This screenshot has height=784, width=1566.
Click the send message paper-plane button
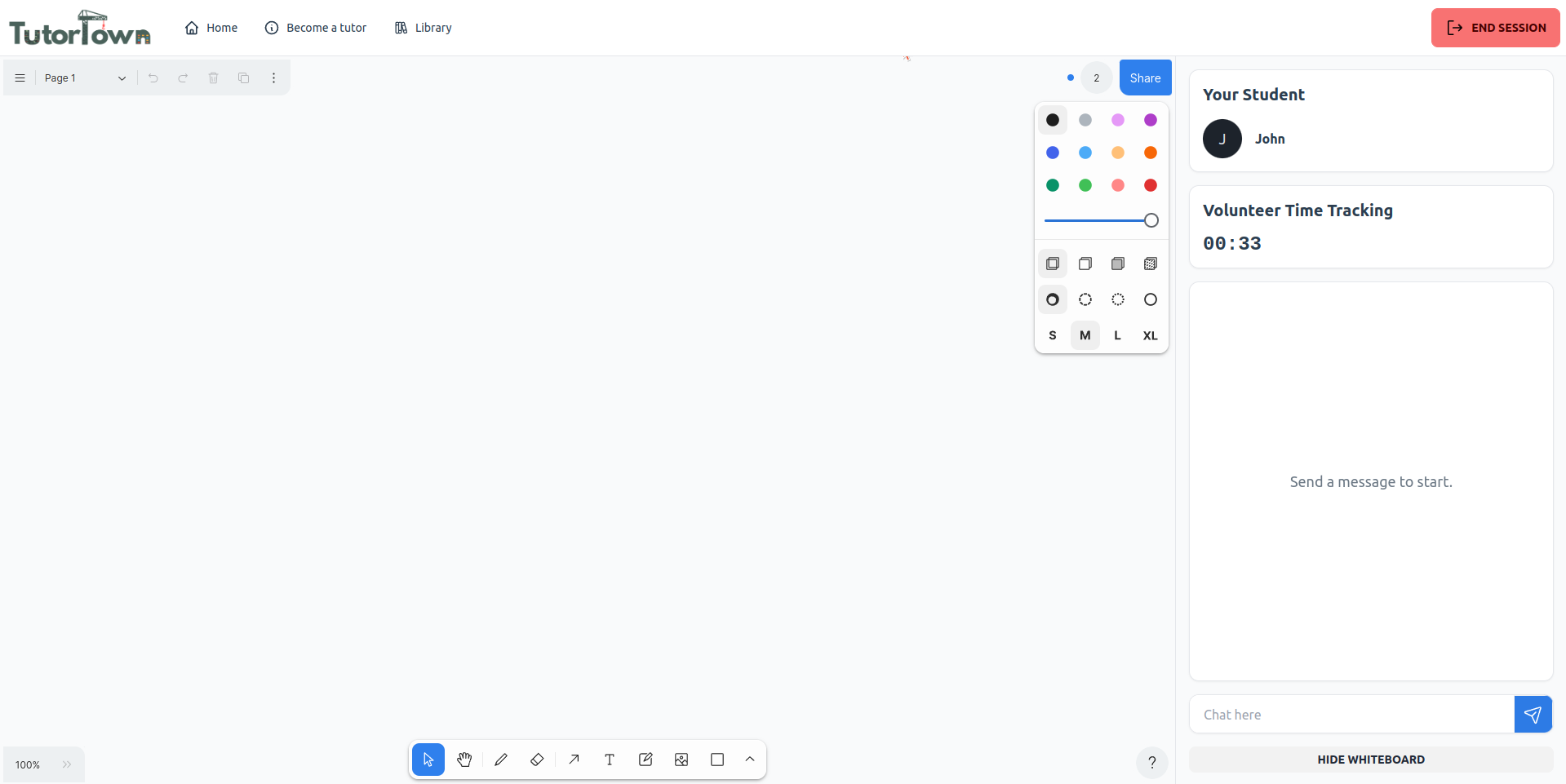point(1533,715)
